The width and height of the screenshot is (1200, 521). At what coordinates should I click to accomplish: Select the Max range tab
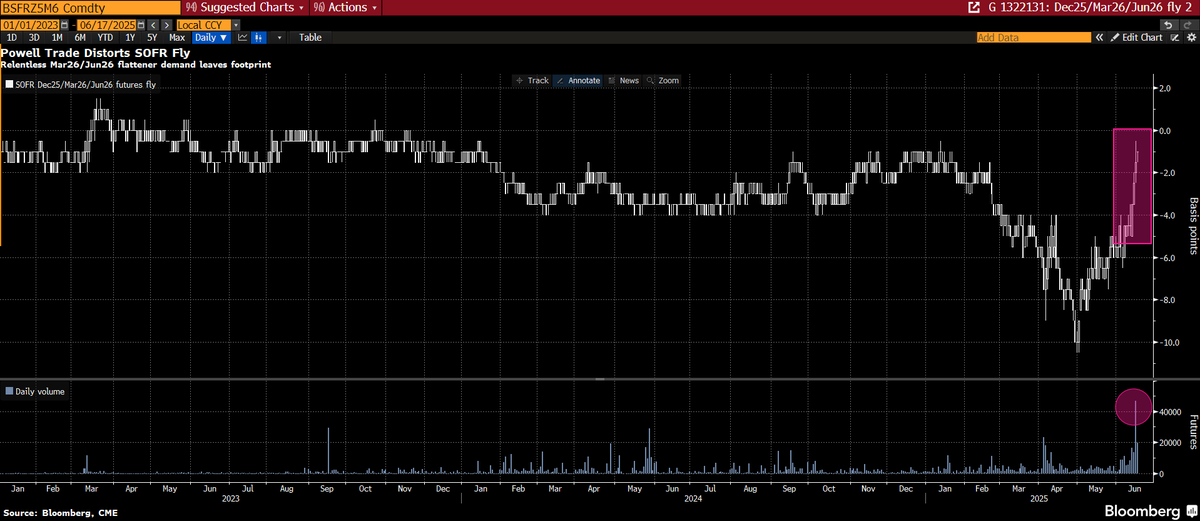click(x=177, y=37)
